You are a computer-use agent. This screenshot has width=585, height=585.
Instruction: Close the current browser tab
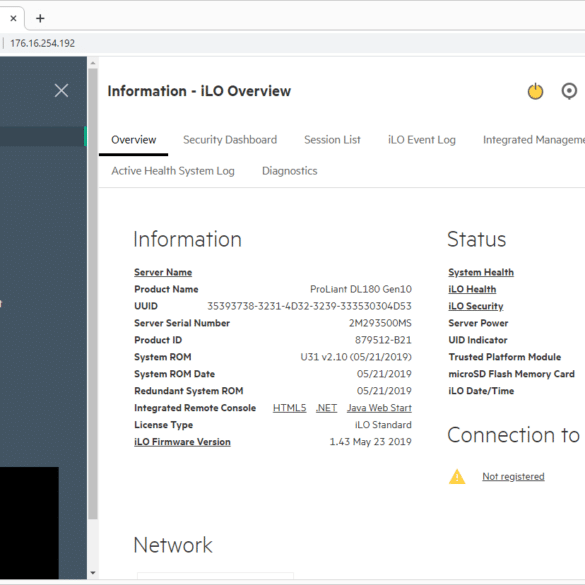[x=13, y=18]
